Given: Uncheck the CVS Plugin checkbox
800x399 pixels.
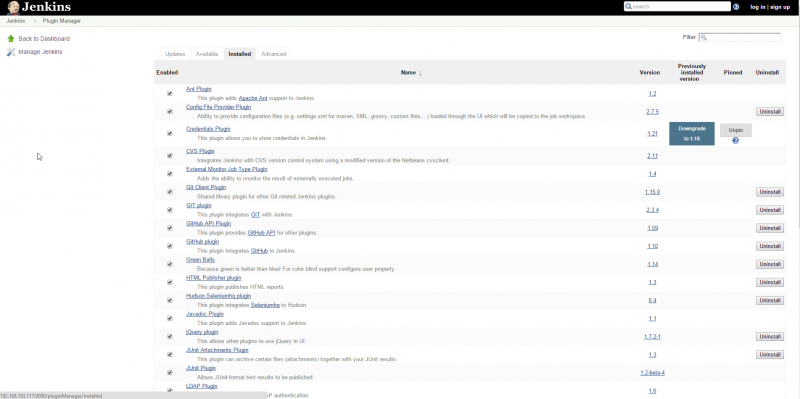Looking at the screenshot, I should tap(170, 156).
